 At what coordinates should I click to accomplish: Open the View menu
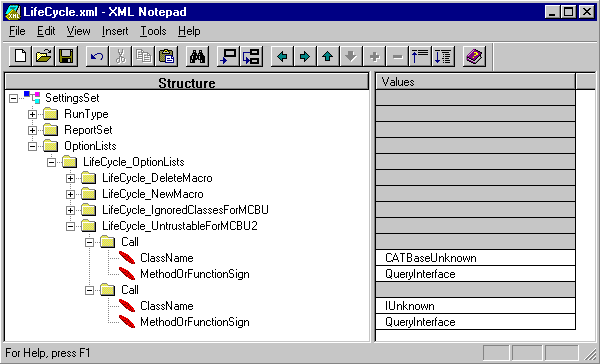pos(78,31)
